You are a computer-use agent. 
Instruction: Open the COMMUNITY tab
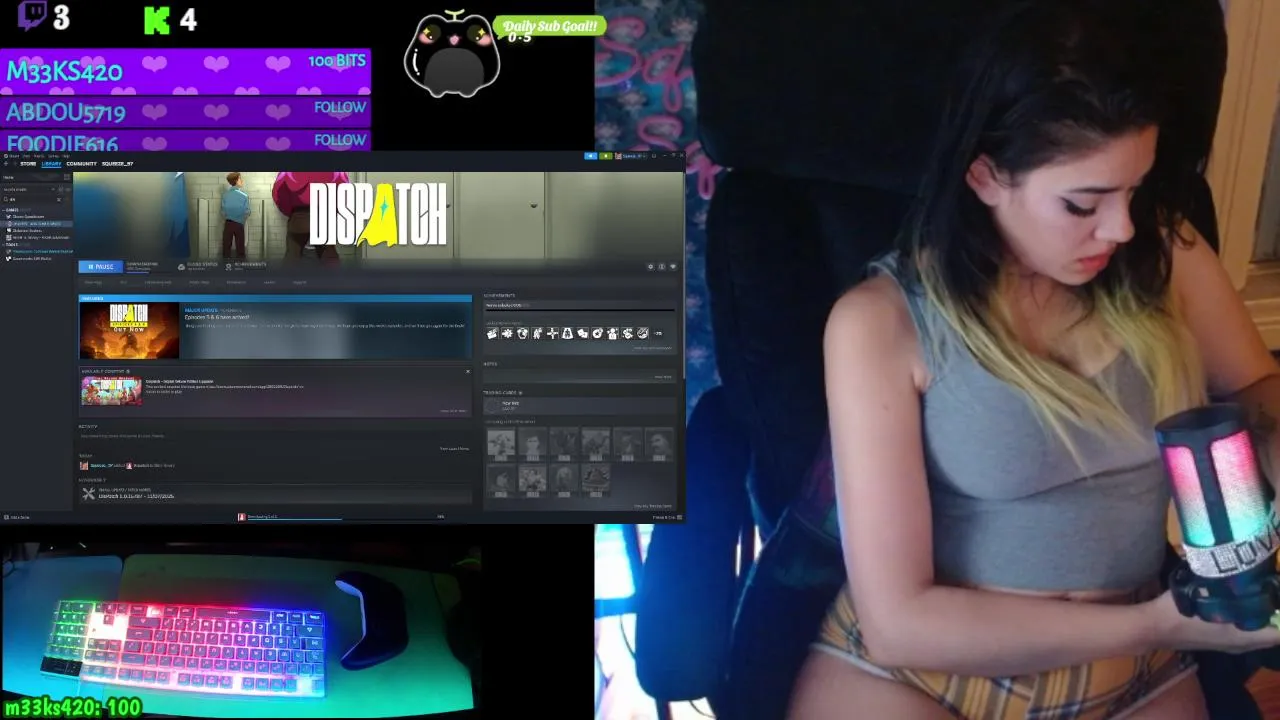(x=81, y=164)
